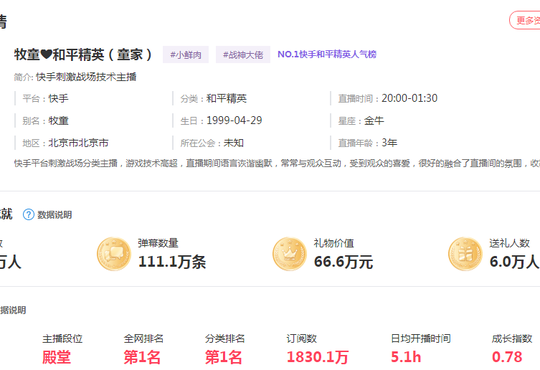
Task: Click the 地区：北京市北京市 field
Action: 65,143
